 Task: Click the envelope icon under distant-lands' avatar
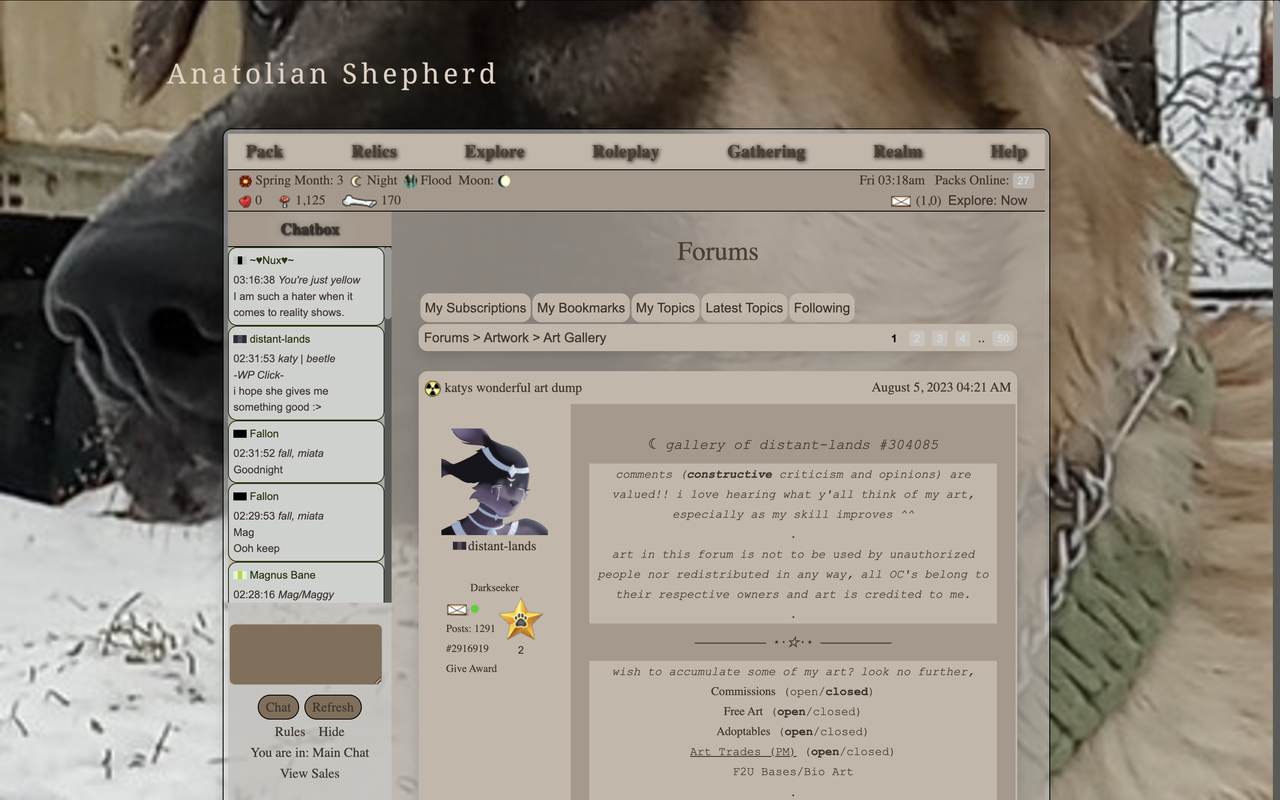click(456, 609)
